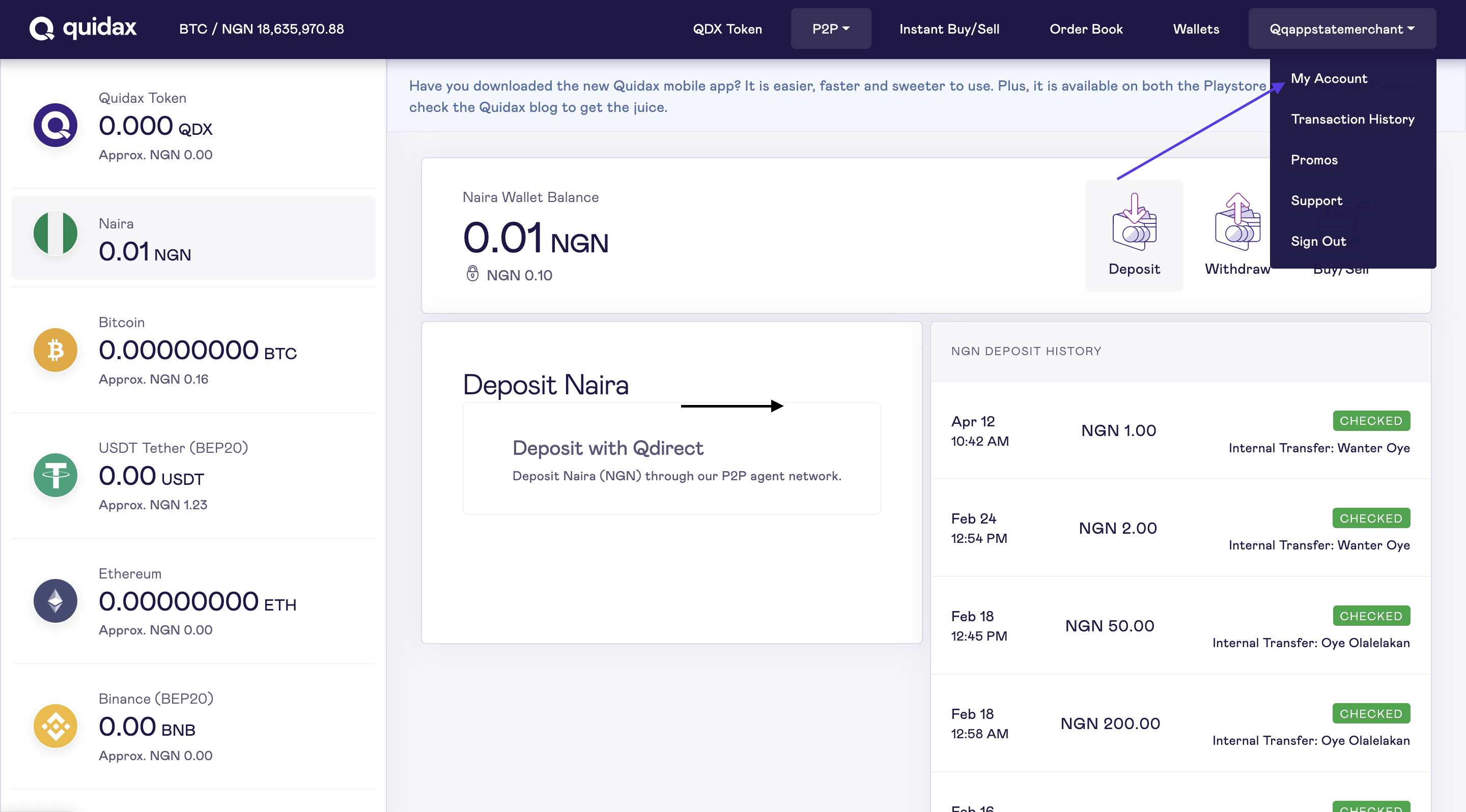Select the Naira flag icon
Image resolution: width=1466 pixels, height=812 pixels.
point(55,233)
